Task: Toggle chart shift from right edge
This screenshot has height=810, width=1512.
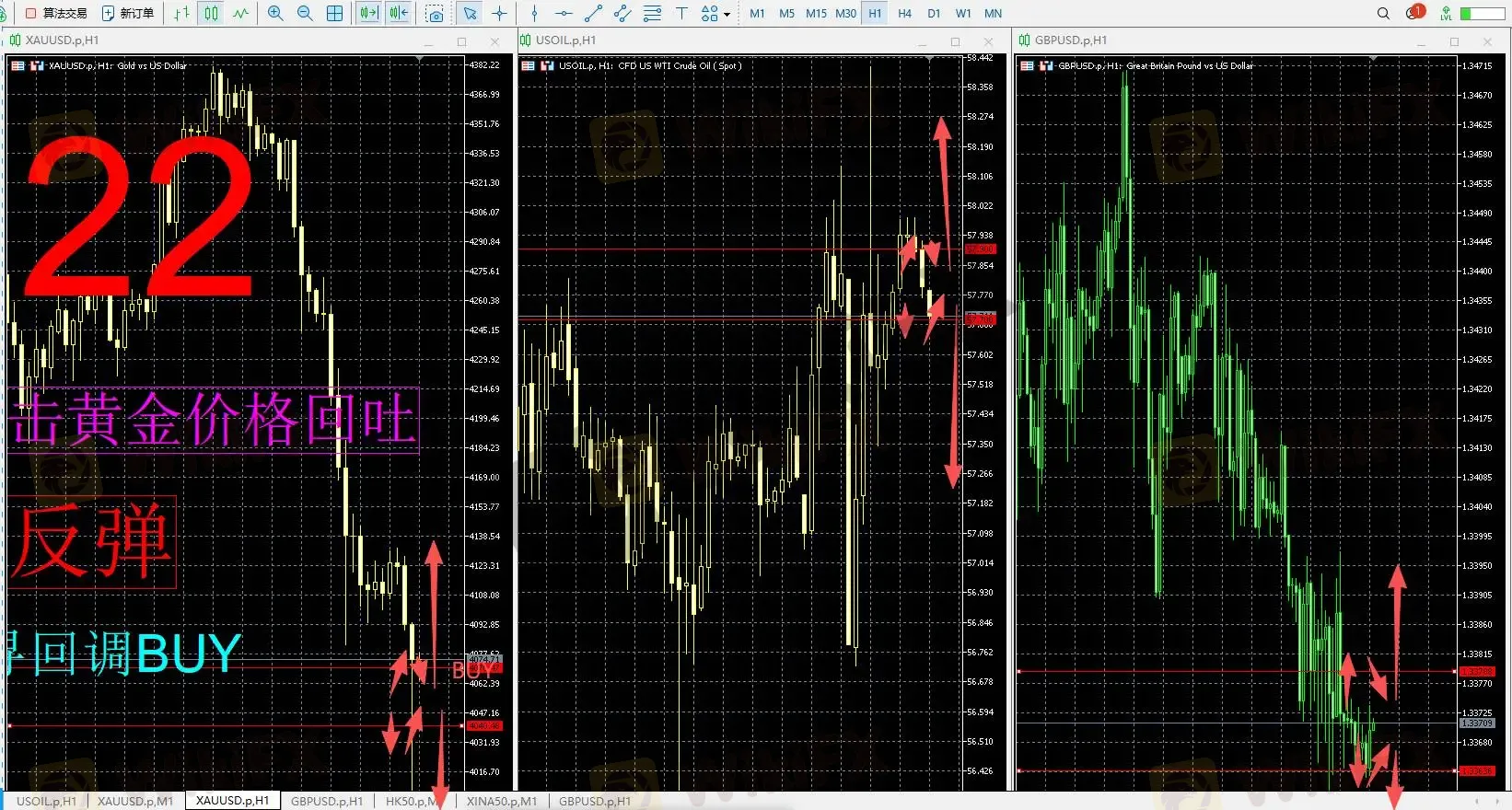Action: pos(399,13)
